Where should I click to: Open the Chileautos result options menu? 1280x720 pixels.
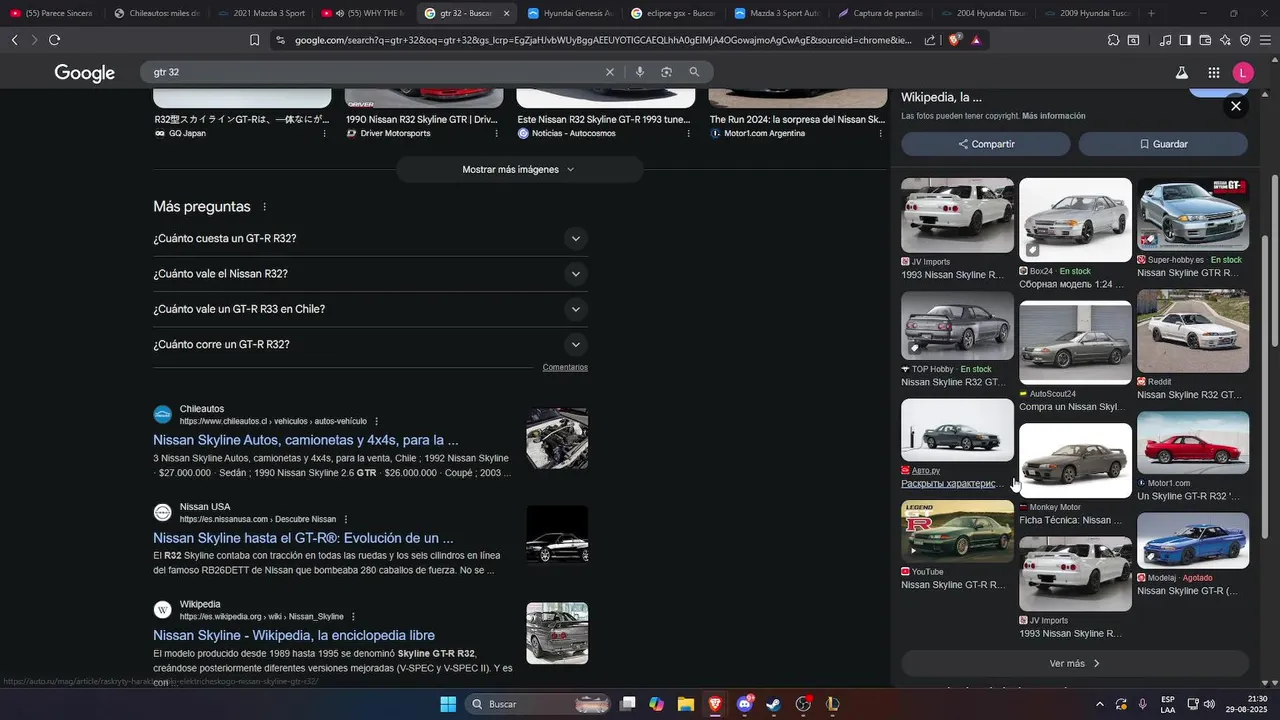tap(376, 421)
